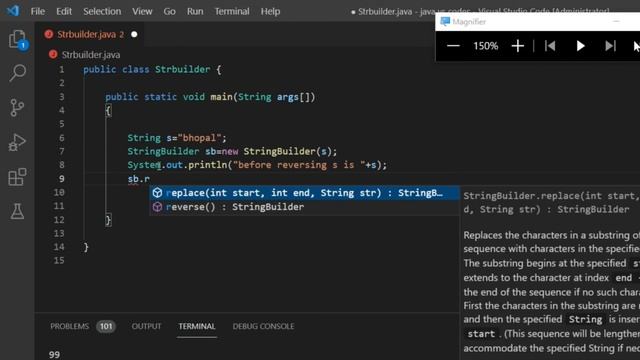The image size is (640, 360).
Task: Click the error icon in the breadcrumb
Action: [53, 54]
